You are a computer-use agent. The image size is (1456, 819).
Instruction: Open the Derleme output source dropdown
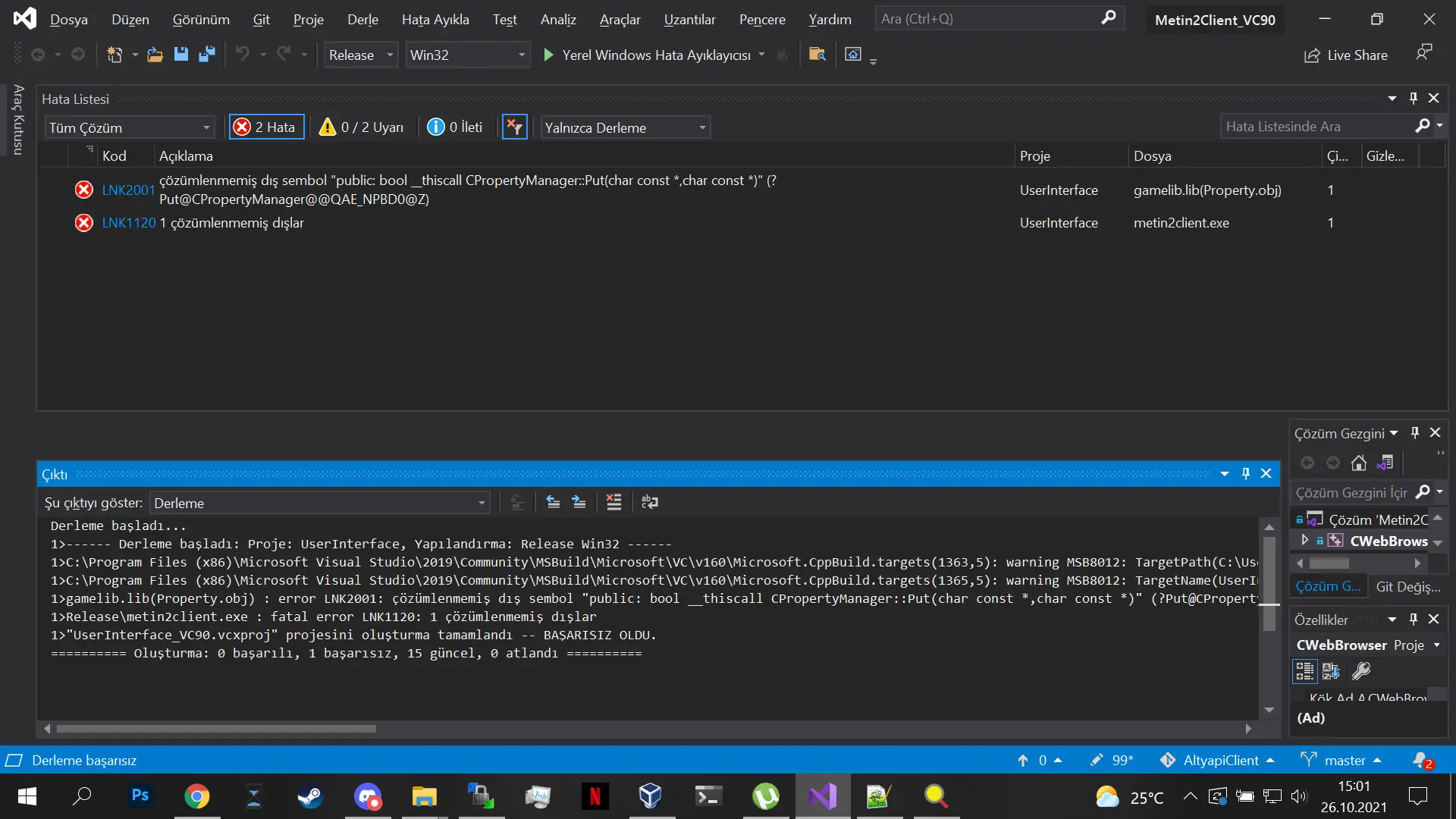coord(320,503)
